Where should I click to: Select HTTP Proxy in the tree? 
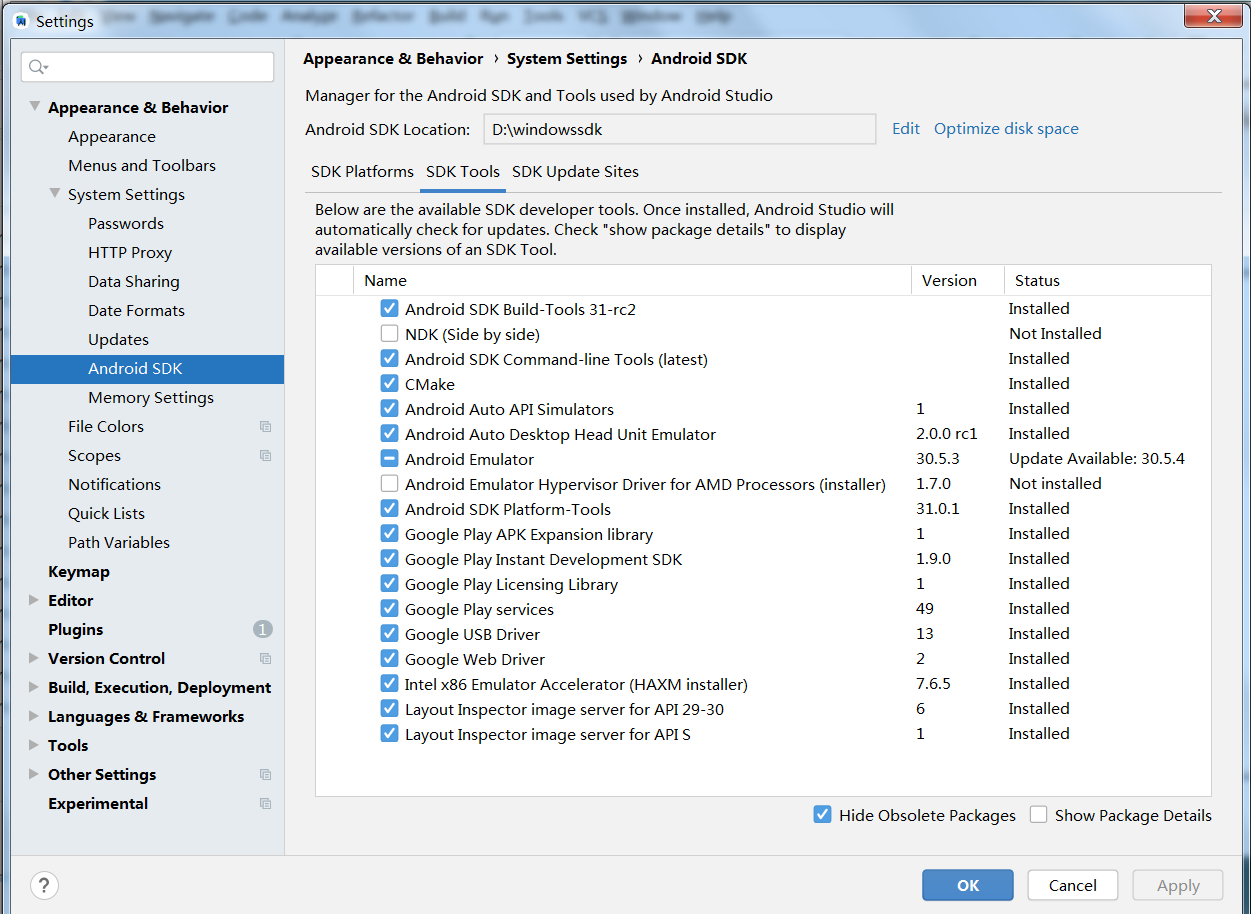click(x=130, y=253)
